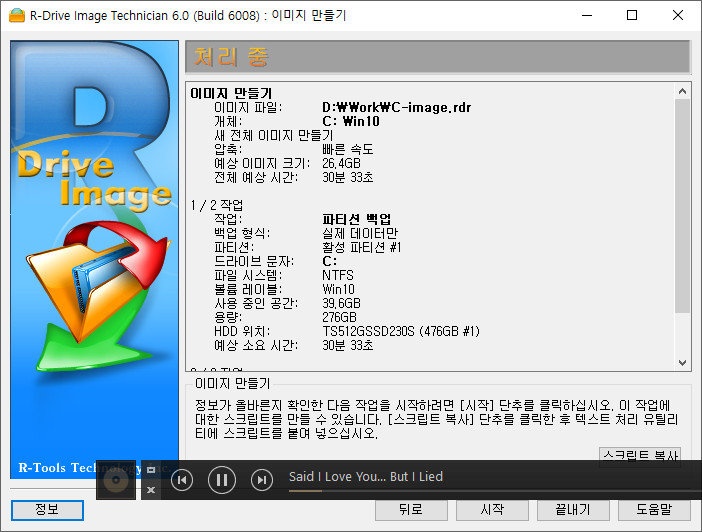Click HDD location 'TS512GSSD230S (476GB #1)'
The width and height of the screenshot is (702, 532).
pos(401,331)
